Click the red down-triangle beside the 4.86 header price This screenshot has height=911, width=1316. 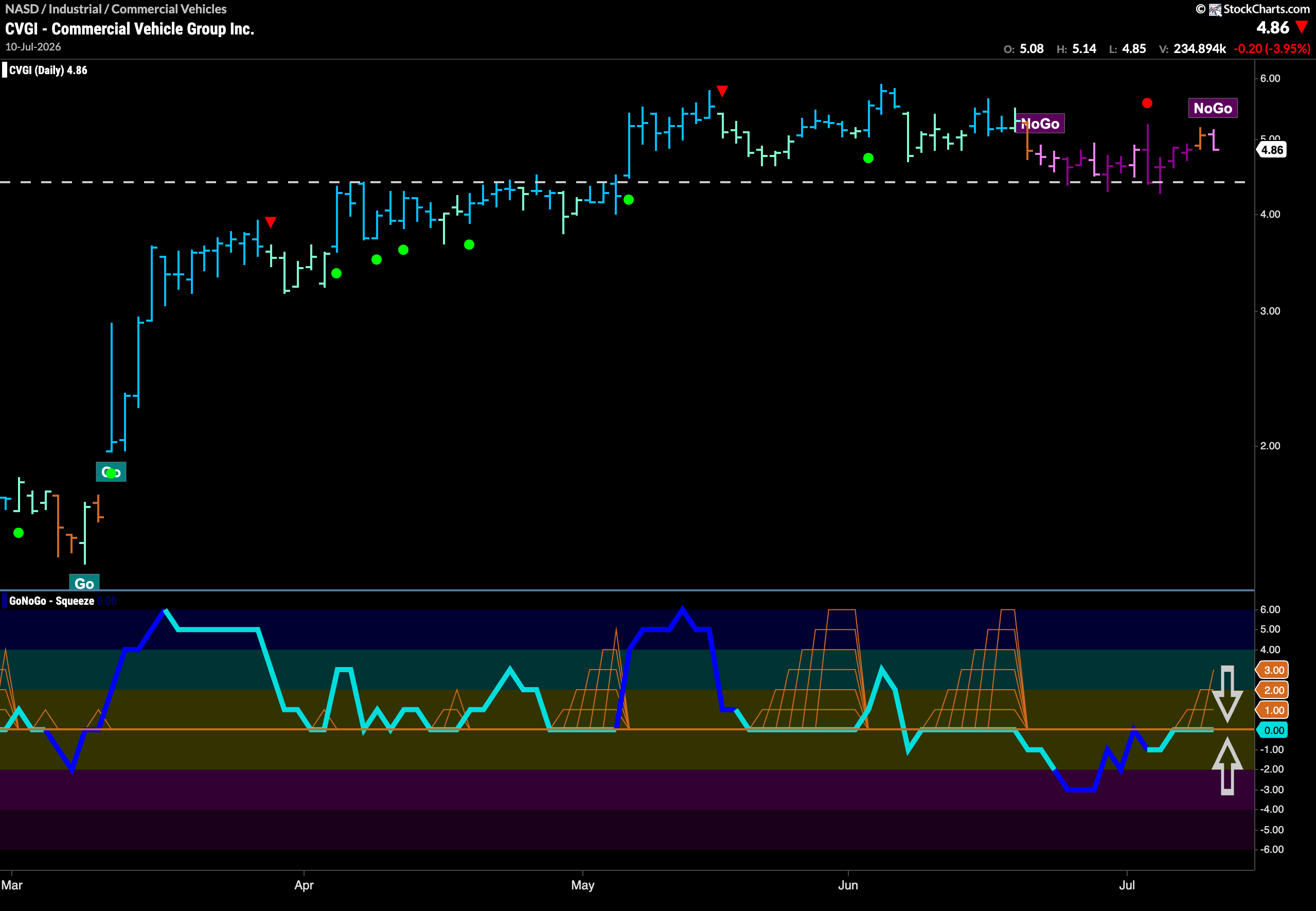click(x=1302, y=27)
